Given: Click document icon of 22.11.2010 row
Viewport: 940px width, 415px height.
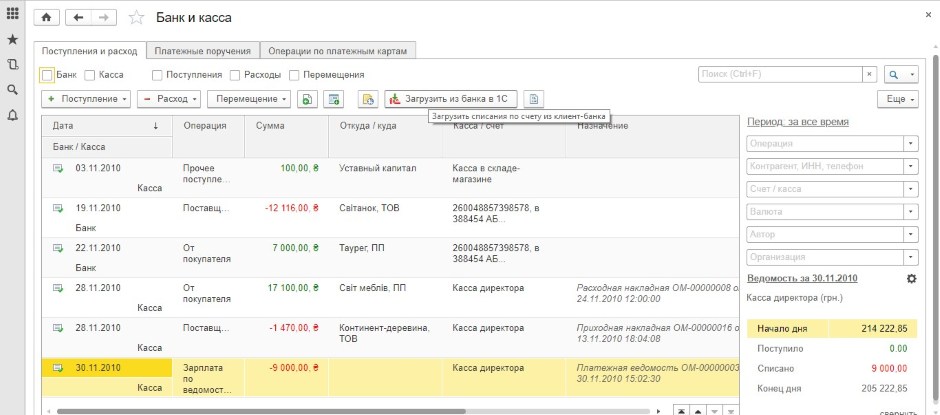Looking at the screenshot, I should click(x=58, y=248).
